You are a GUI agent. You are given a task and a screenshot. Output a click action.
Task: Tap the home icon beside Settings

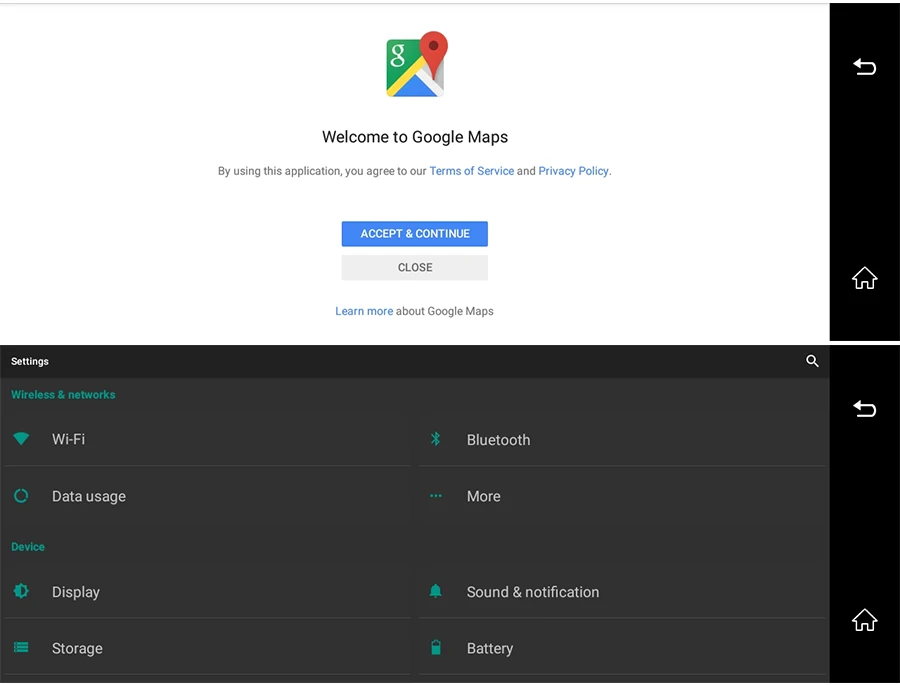(864, 620)
